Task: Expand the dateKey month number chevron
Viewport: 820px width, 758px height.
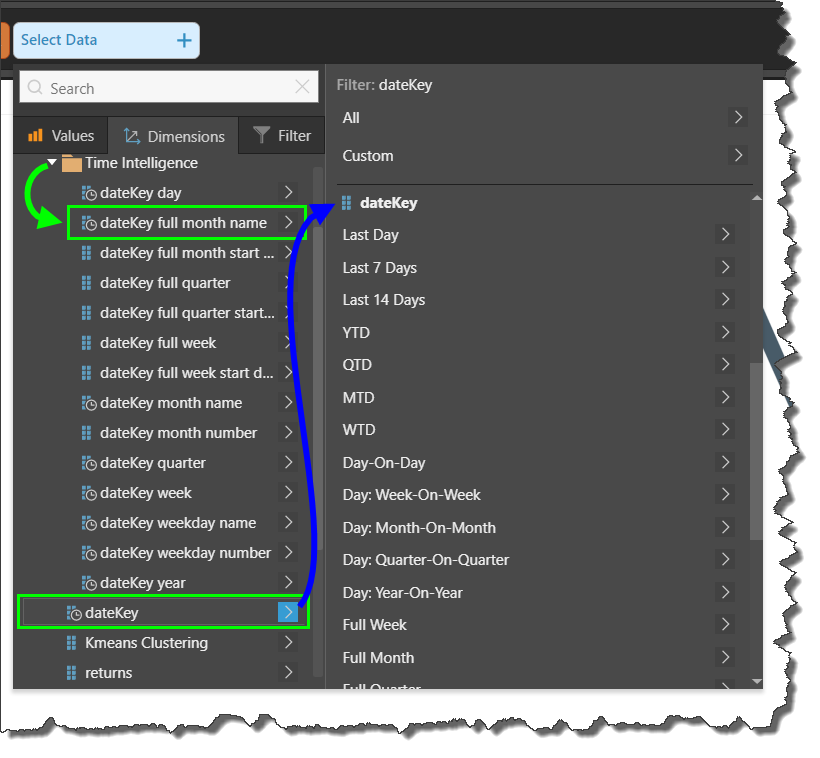Action: [288, 432]
